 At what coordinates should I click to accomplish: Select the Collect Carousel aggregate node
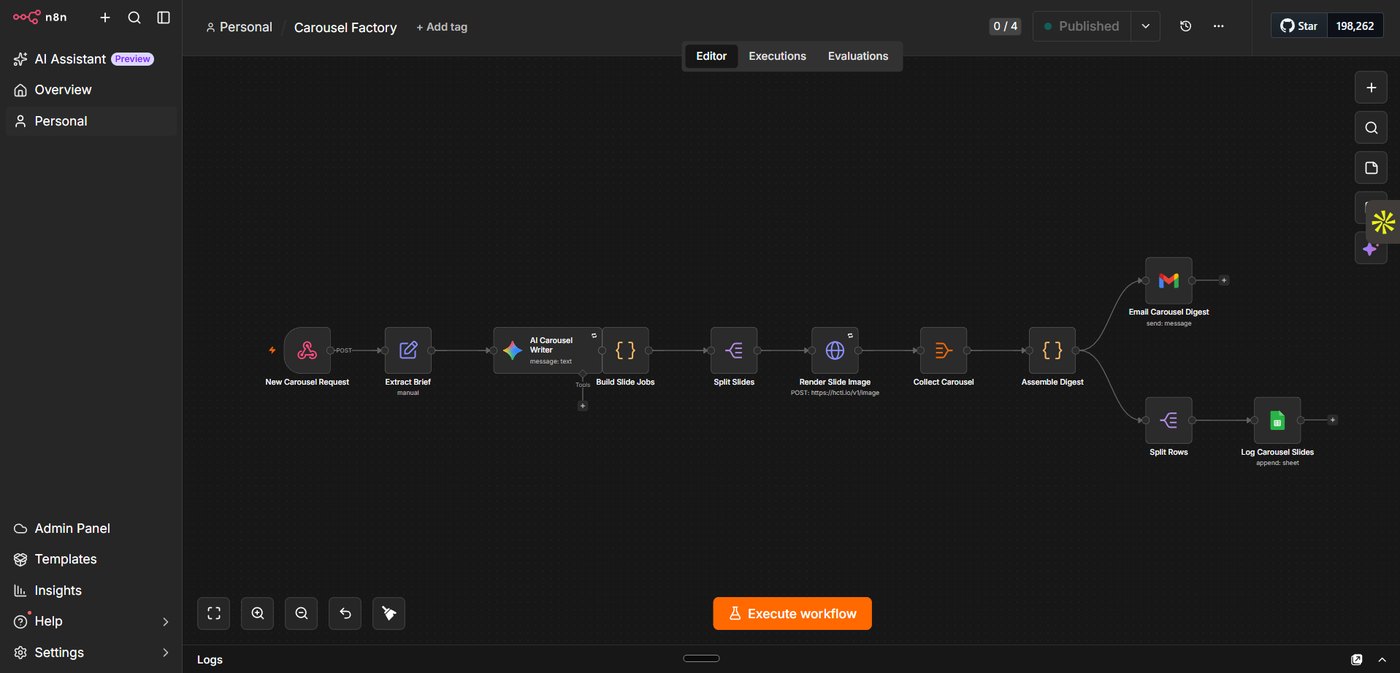coord(943,351)
